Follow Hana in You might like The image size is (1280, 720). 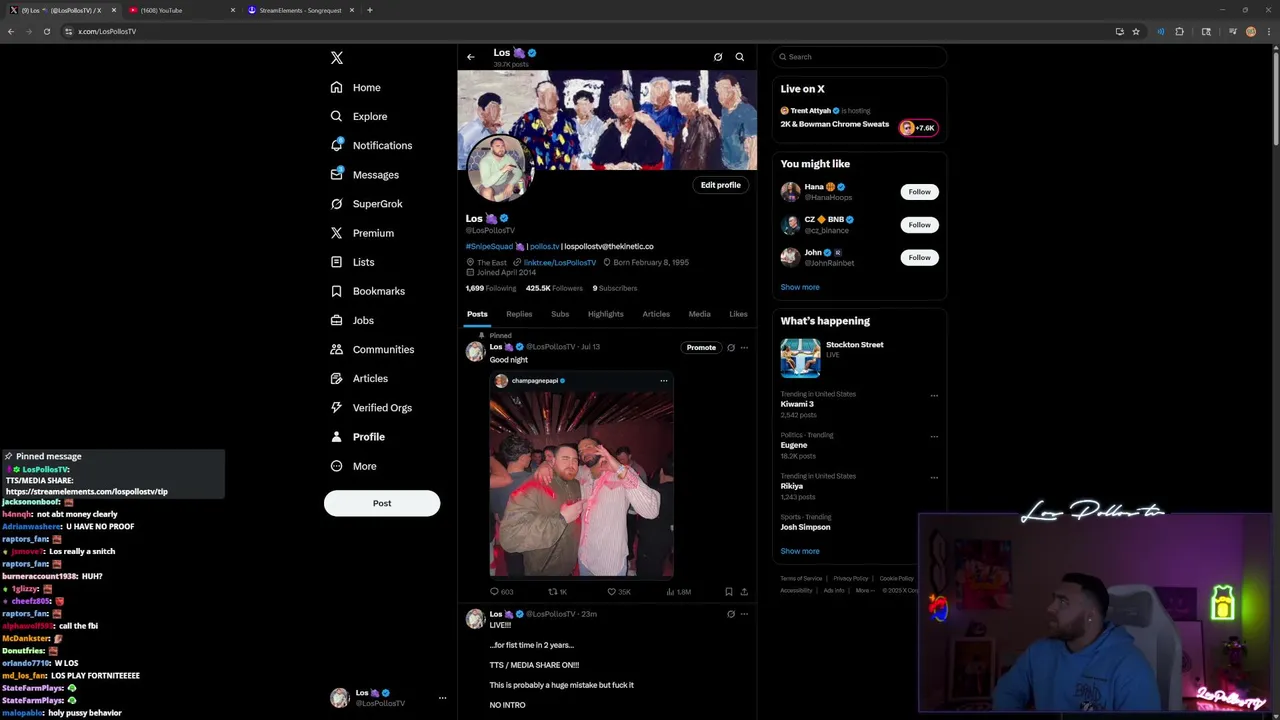coord(919,192)
